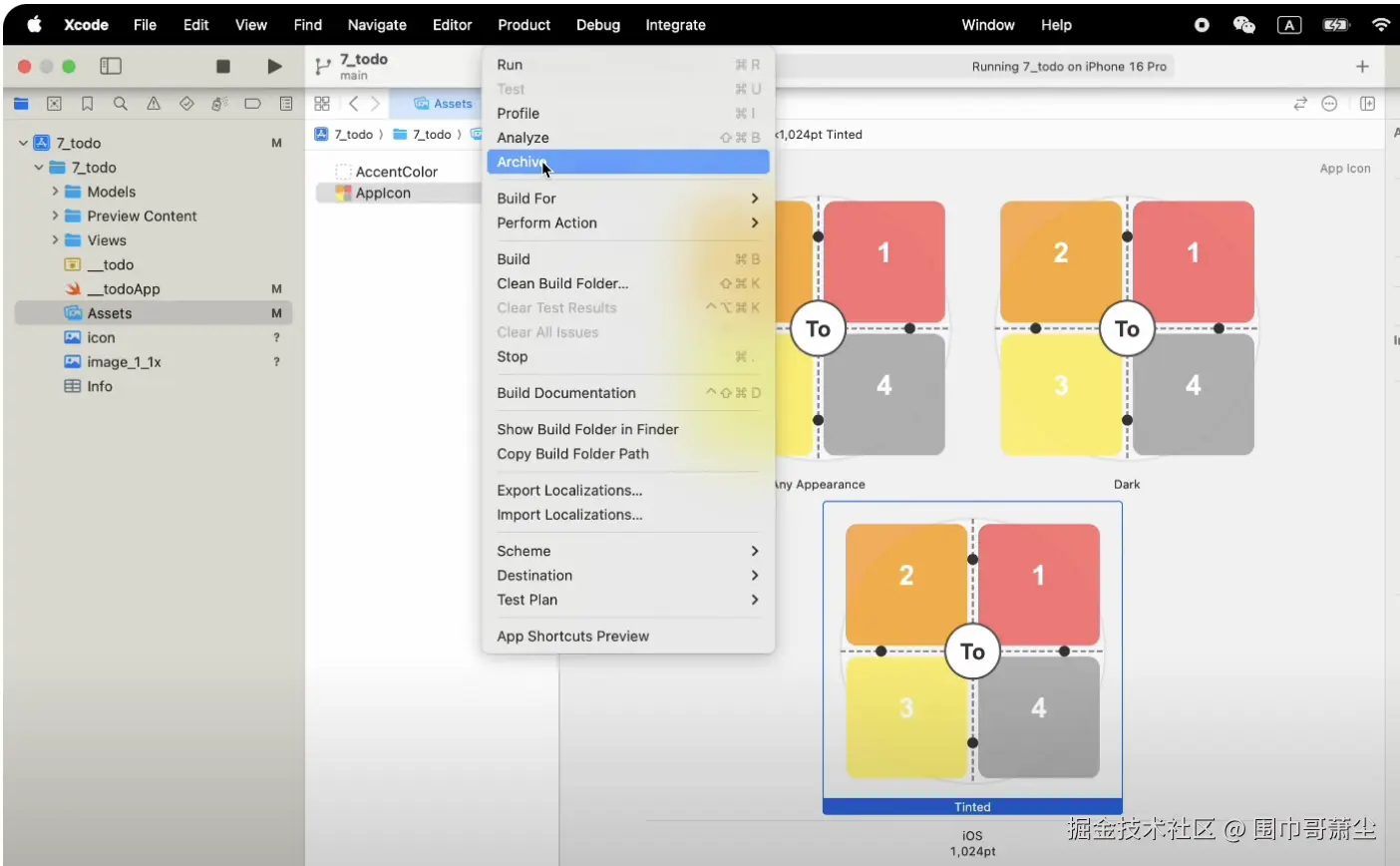Image resolution: width=1400 pixels, height=866 pixels.
Task: Open the Perform Action submenu
Action: (628, 222)
